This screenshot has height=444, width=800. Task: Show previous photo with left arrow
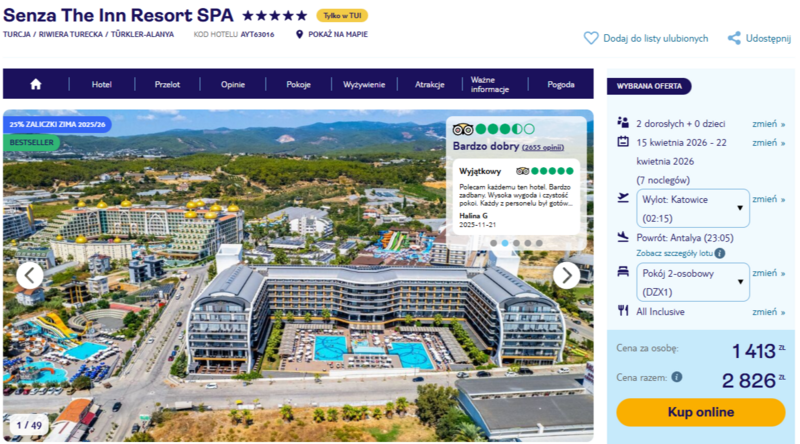[x=30, y=276]
